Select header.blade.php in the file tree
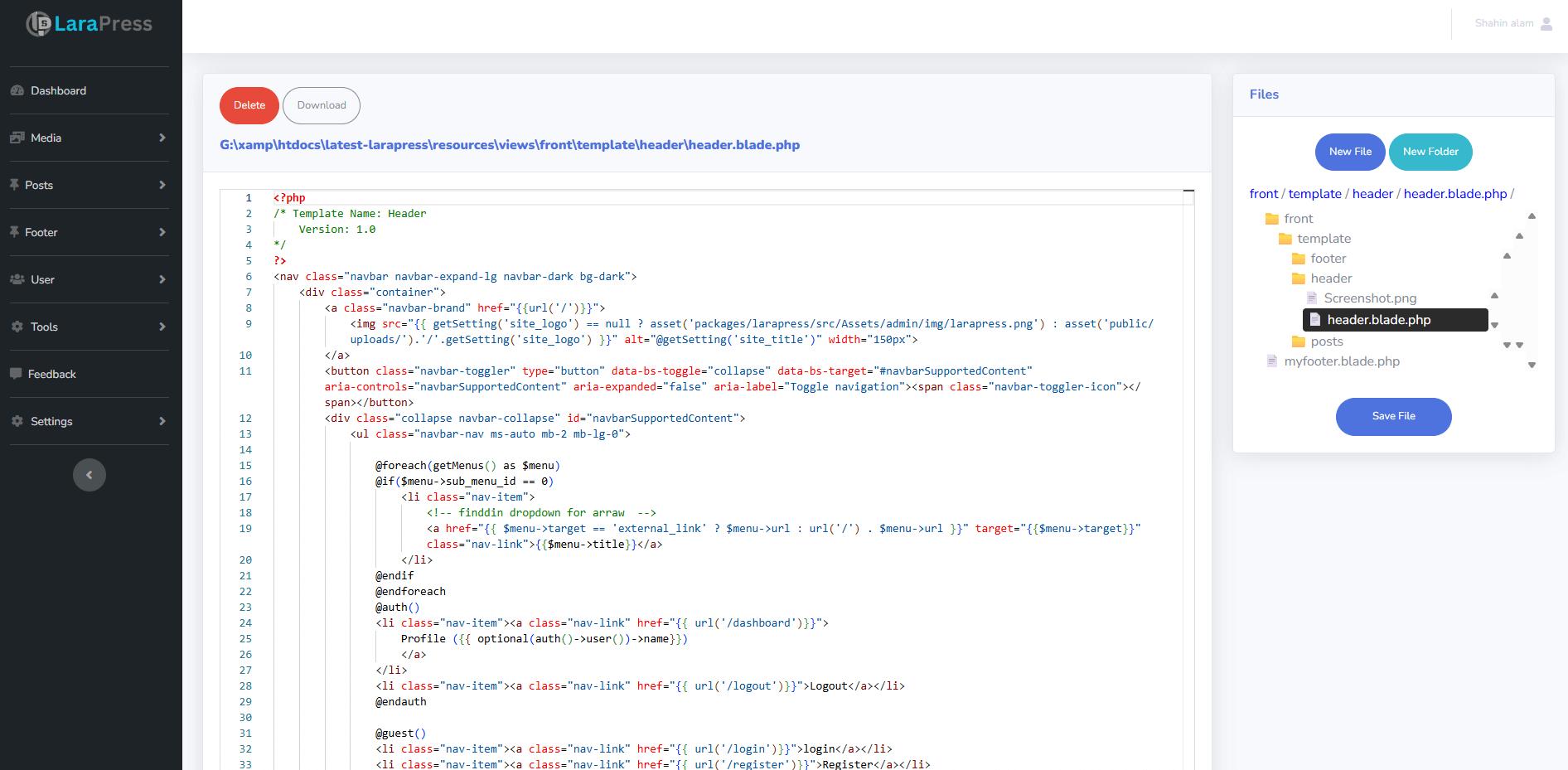The width and height of the screenshot is (1568, 770). (1379, 319)
